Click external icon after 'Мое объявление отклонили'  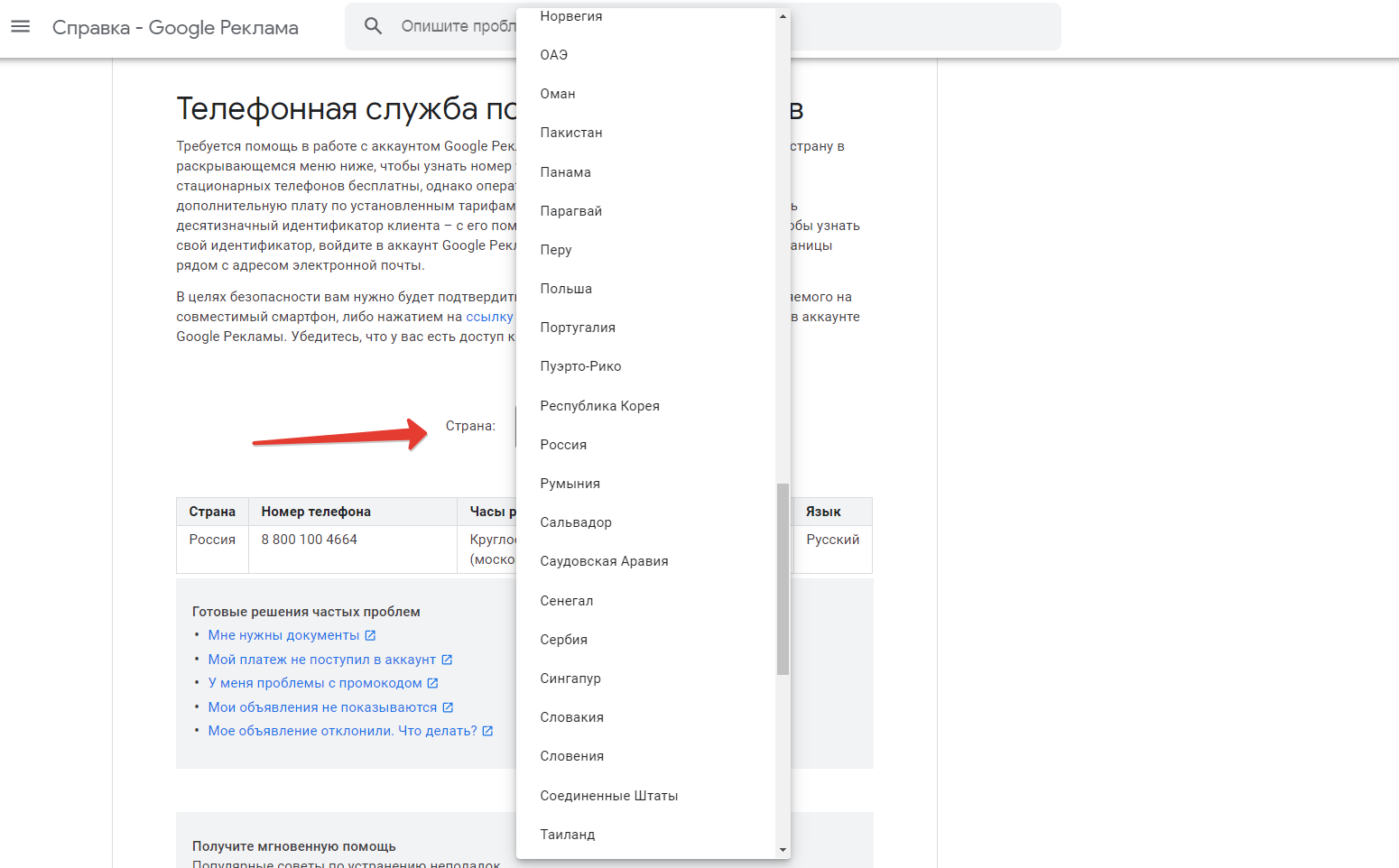coord(487,731)
